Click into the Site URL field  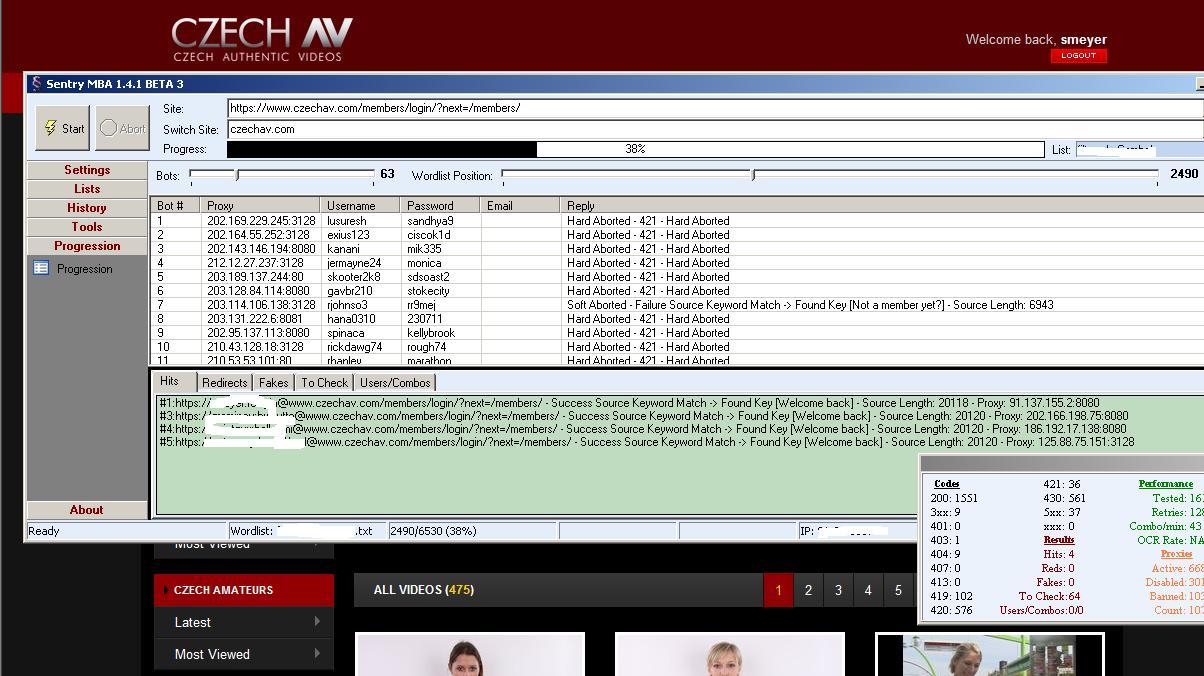(715, 108)
